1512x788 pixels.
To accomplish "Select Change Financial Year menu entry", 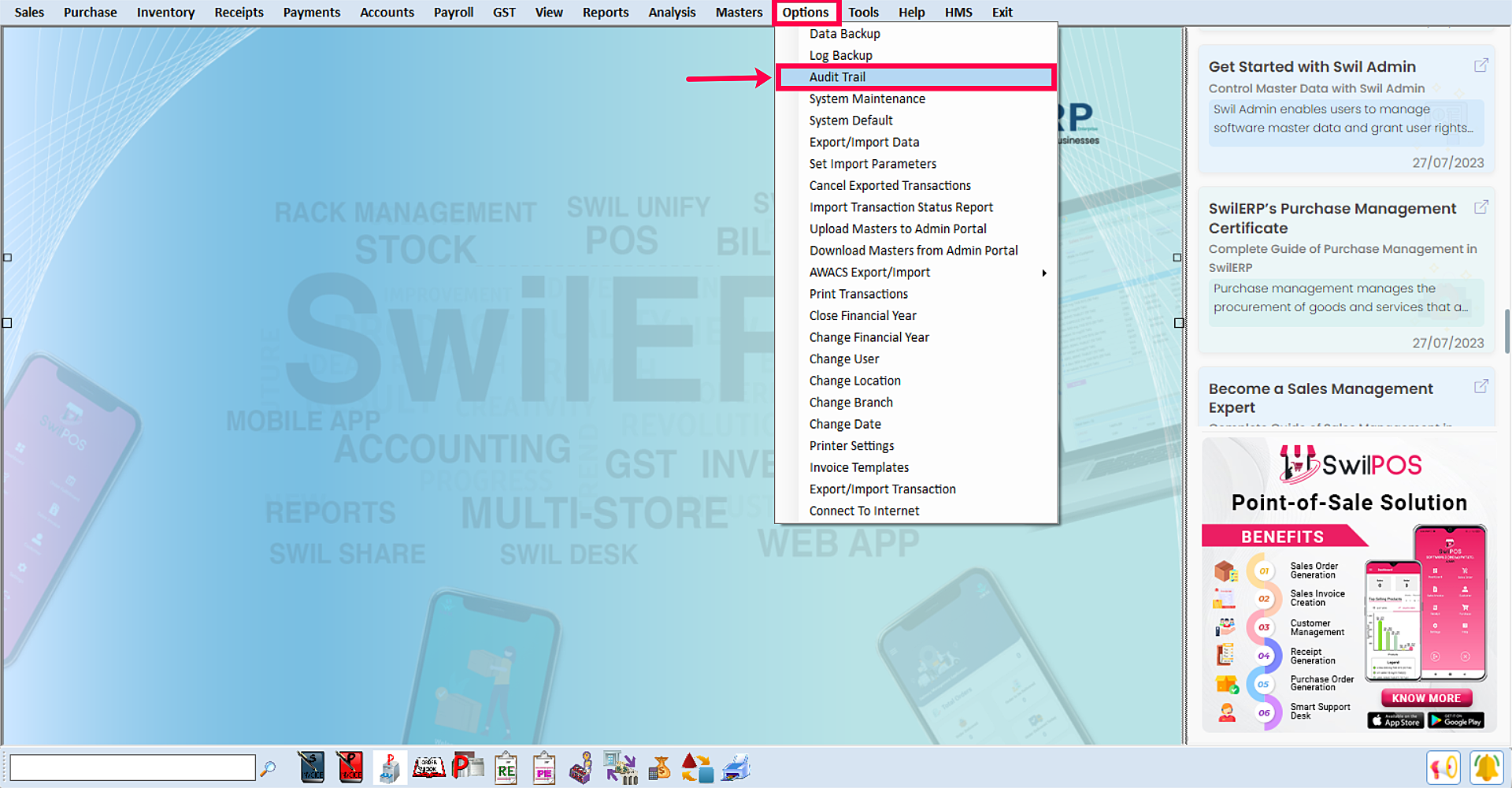I will point(916,337).
